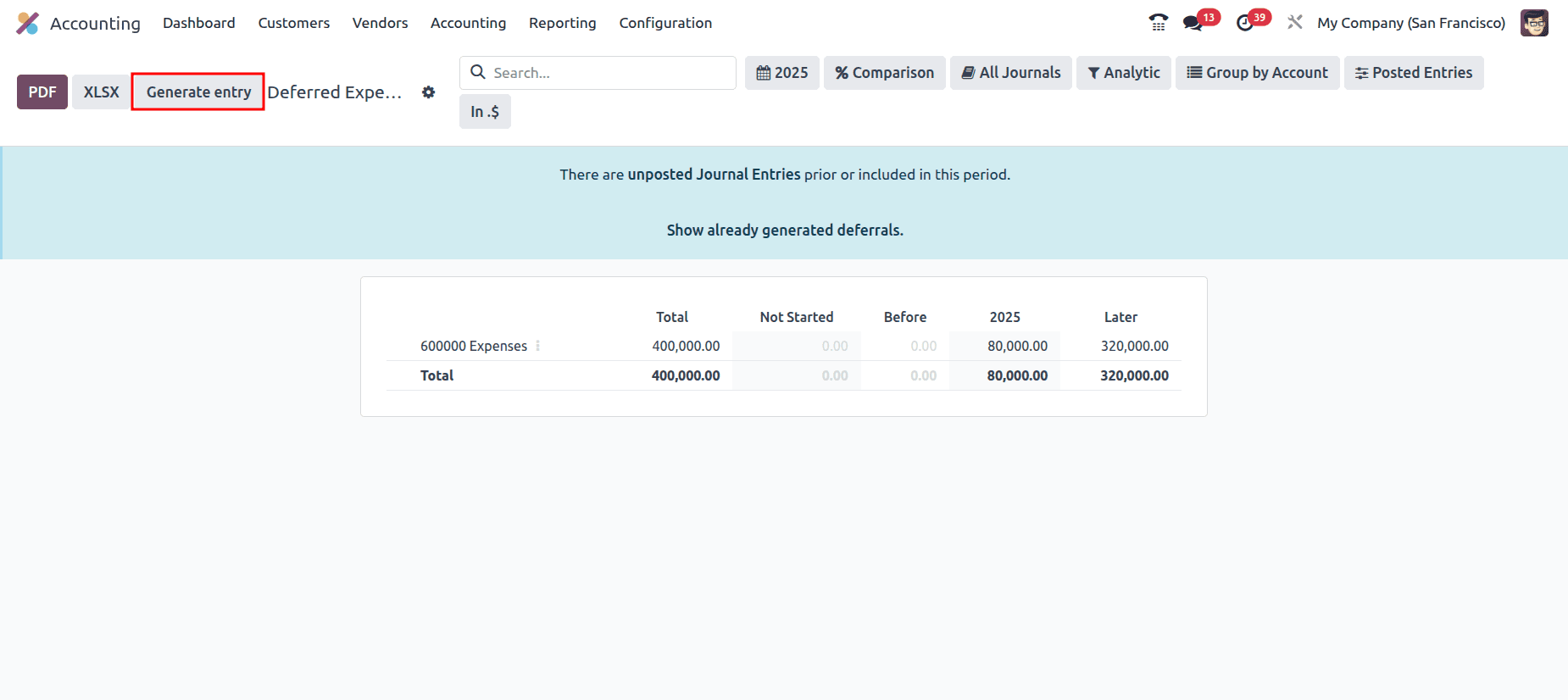The image size is (1568, 700).
Task: Open the user avatar menu
Action: pyautogui.click(x=1534, y=23)
